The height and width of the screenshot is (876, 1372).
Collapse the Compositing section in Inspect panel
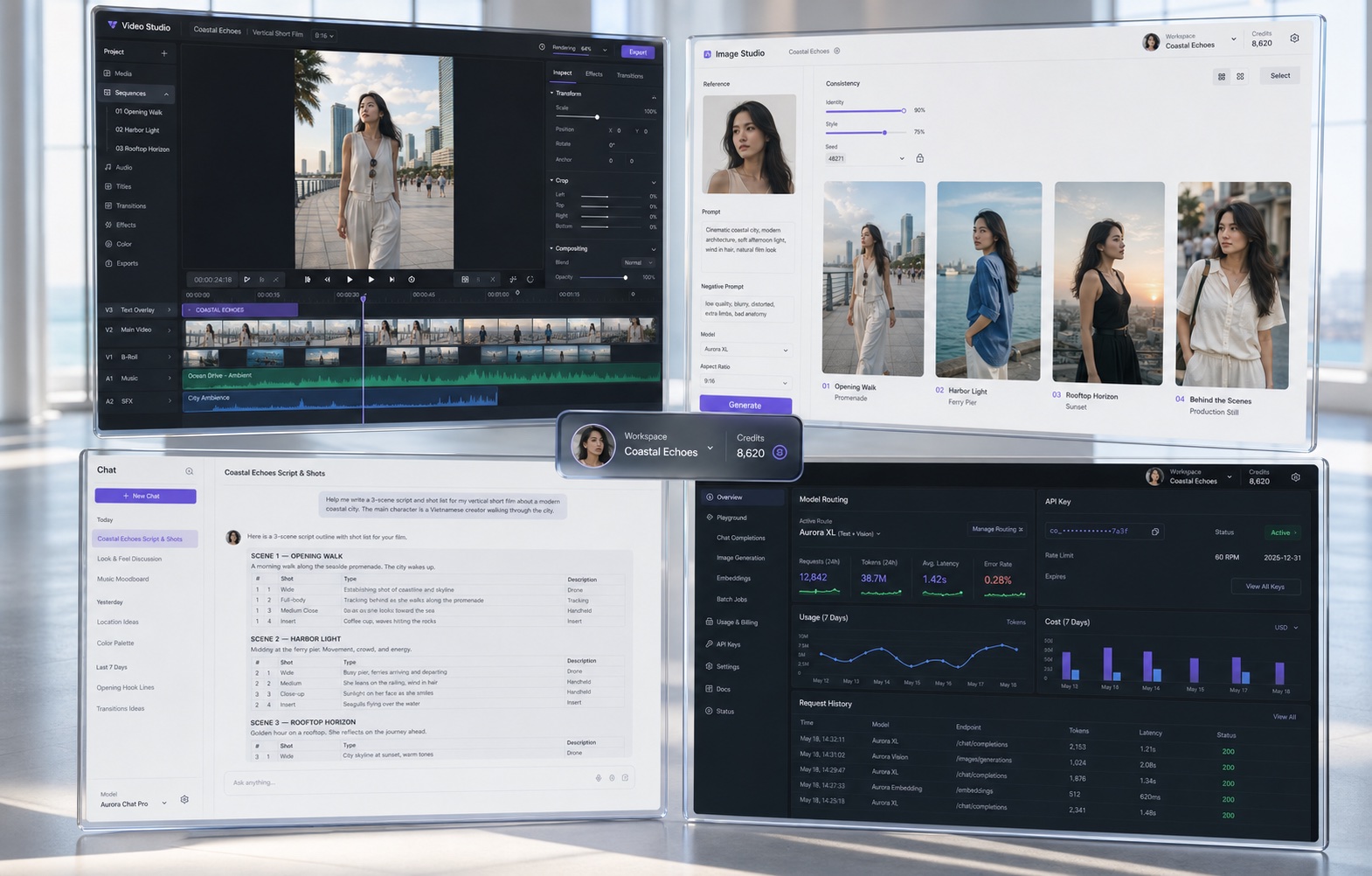654,249
